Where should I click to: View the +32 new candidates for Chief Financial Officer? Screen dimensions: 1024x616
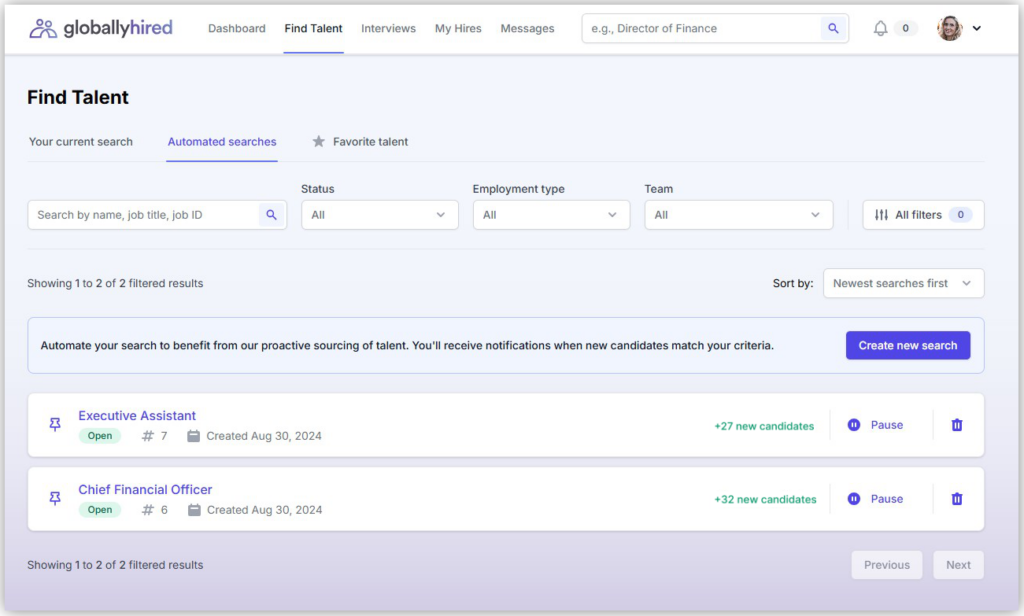pos(764,498)
